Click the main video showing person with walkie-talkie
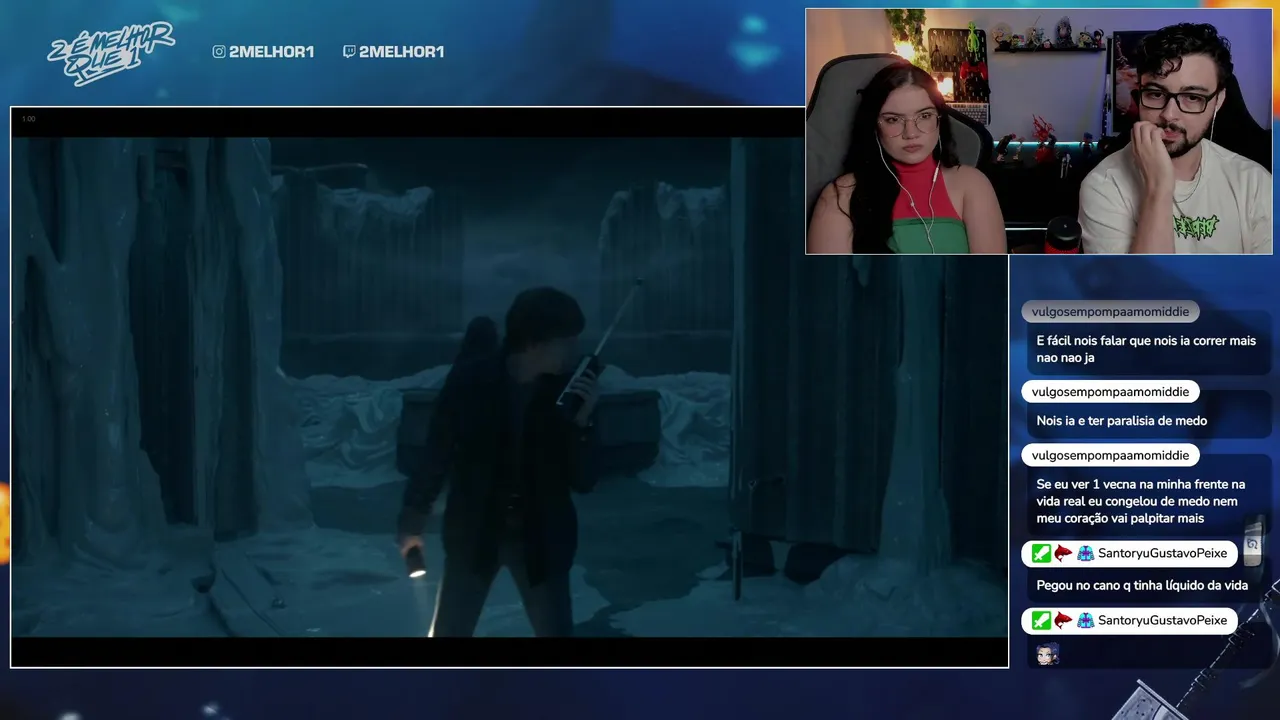The width and height of the screenshot is (1280, 720). click(509, 387)
